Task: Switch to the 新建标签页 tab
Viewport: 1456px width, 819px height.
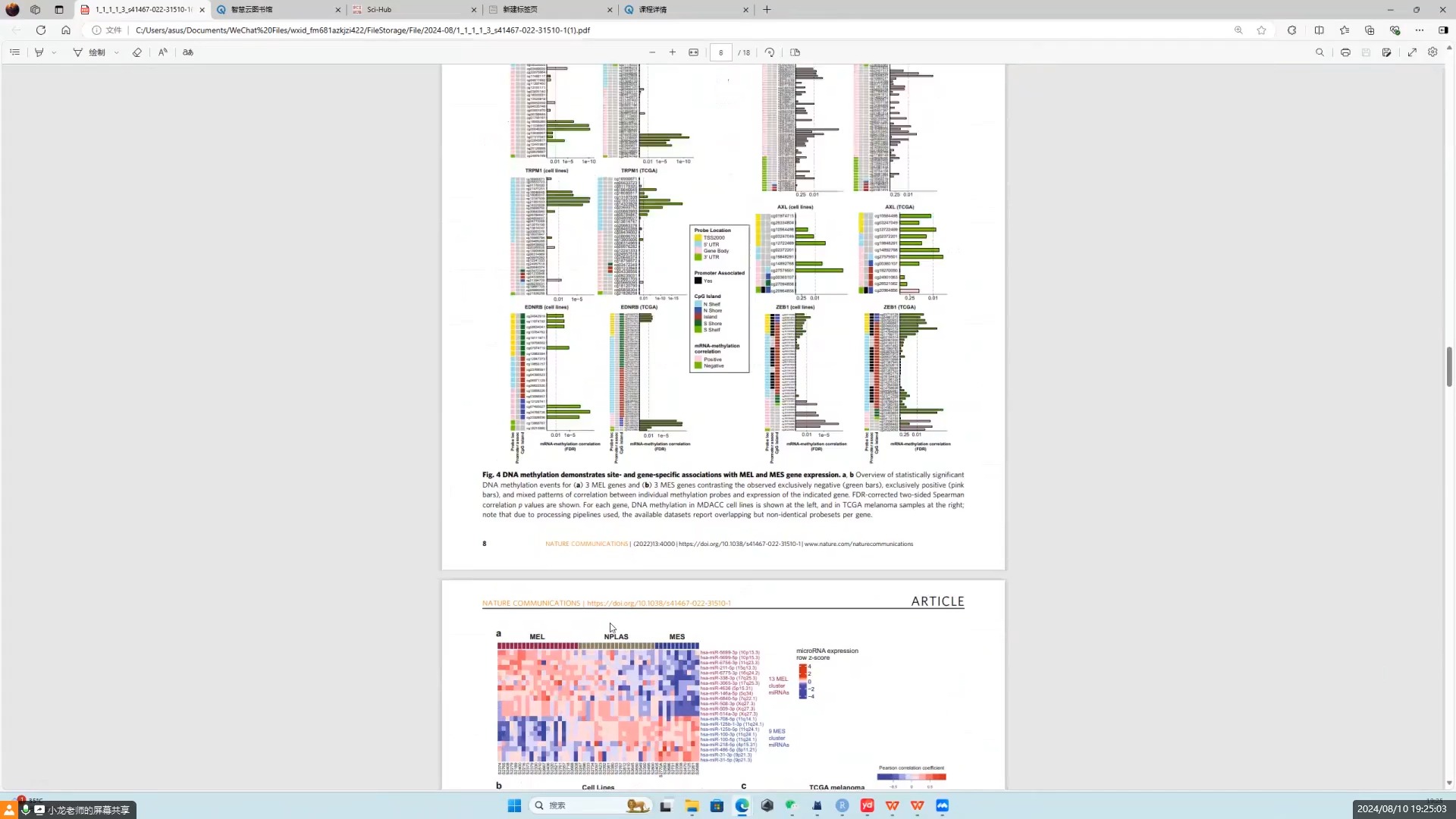Action: pyautogui.click(x=549, y=10)
